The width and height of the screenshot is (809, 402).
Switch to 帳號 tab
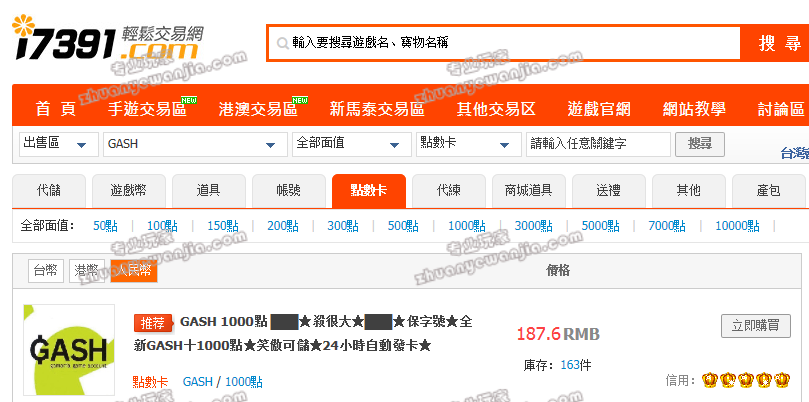(x=289, y=191)
